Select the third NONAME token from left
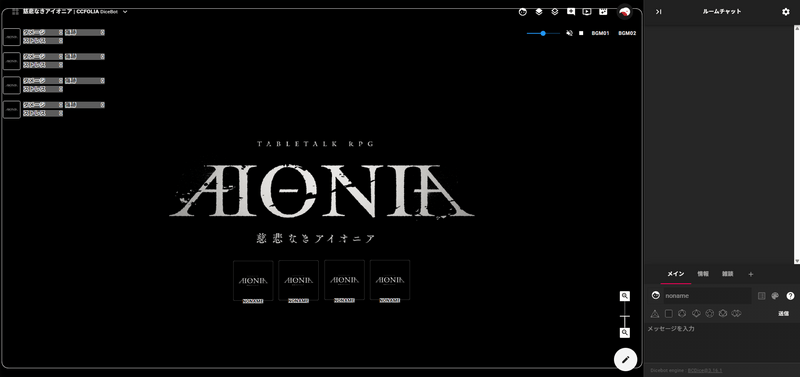 click(344, 281)
